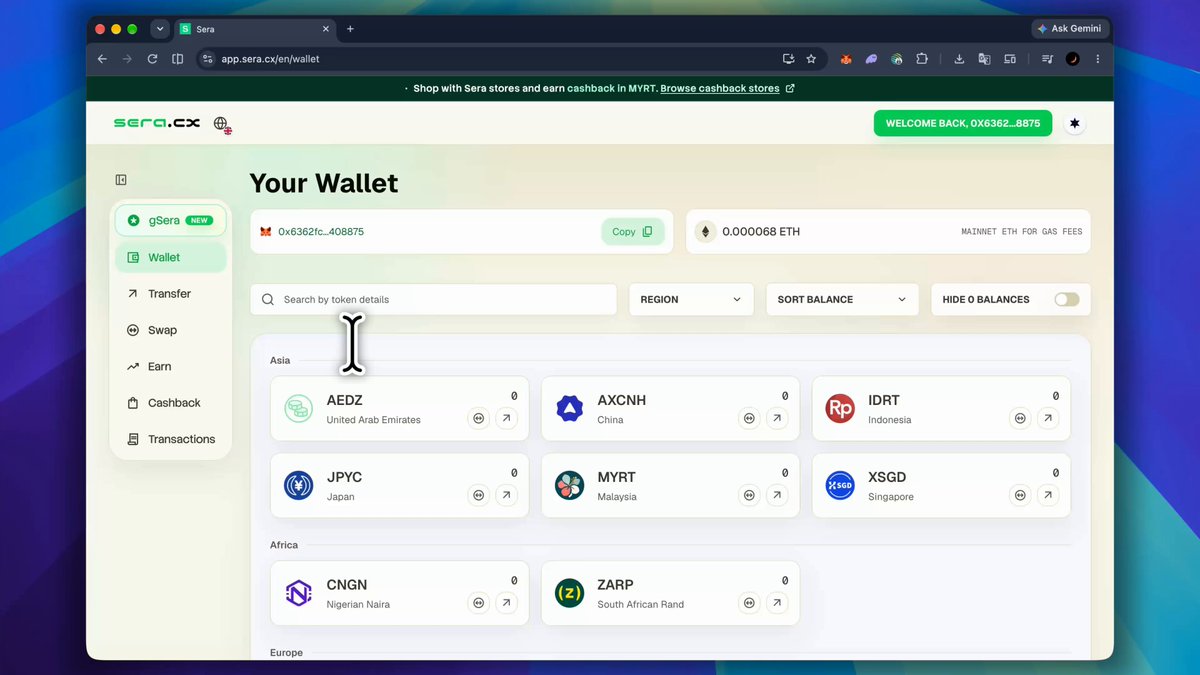Open Earn in the sidebar
Viewport: 1200px width, 675px height.
click(171, 367)
